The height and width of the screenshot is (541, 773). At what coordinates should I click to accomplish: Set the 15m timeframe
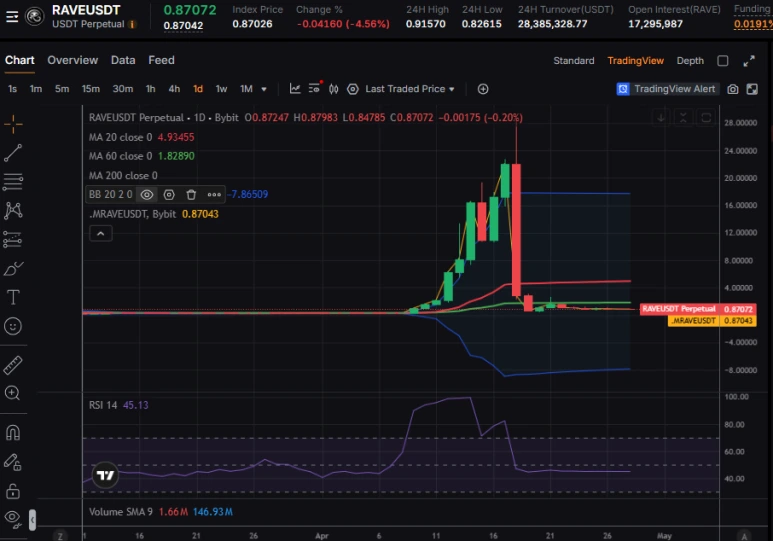tap(91, 89)
